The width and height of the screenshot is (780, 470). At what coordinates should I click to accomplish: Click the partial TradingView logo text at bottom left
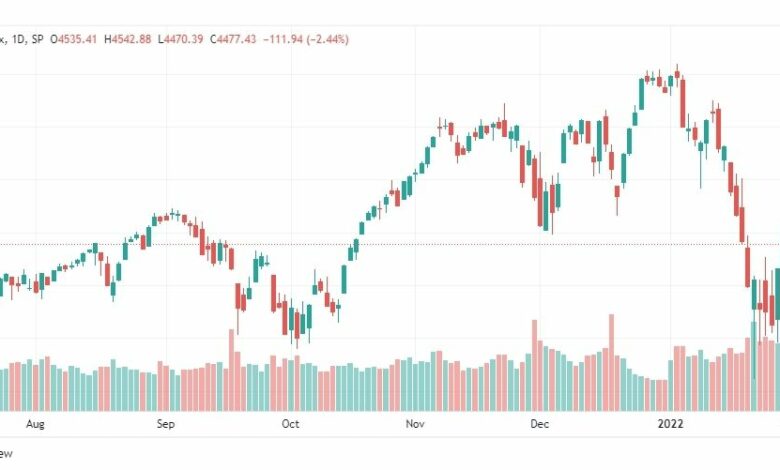6,453
